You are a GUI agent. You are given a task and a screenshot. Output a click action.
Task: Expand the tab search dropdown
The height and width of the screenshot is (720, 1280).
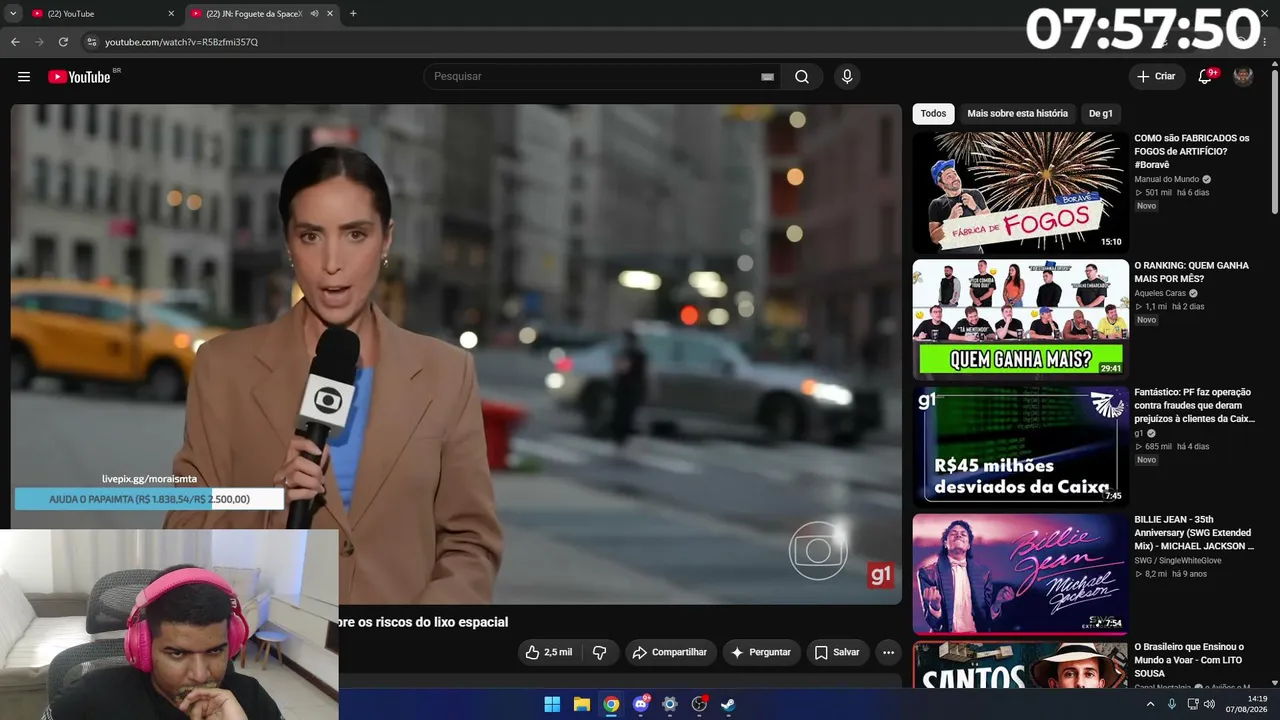[x=13, y=14]
